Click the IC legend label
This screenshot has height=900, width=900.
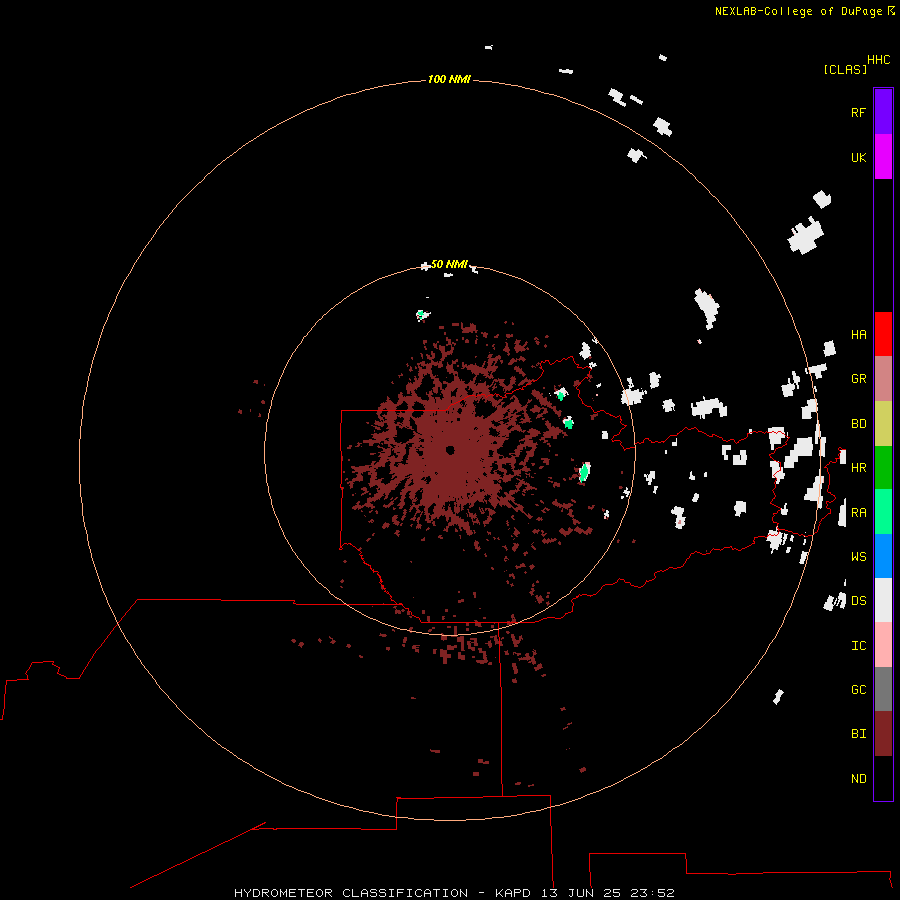click(x=858, y=646)
